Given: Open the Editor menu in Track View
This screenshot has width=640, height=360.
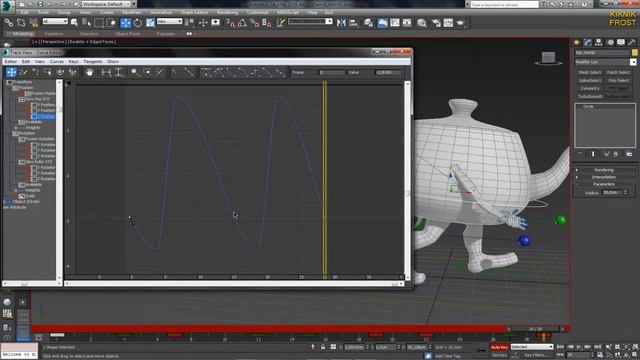Looking at the screenshot, I should click(x=10, y=62).
